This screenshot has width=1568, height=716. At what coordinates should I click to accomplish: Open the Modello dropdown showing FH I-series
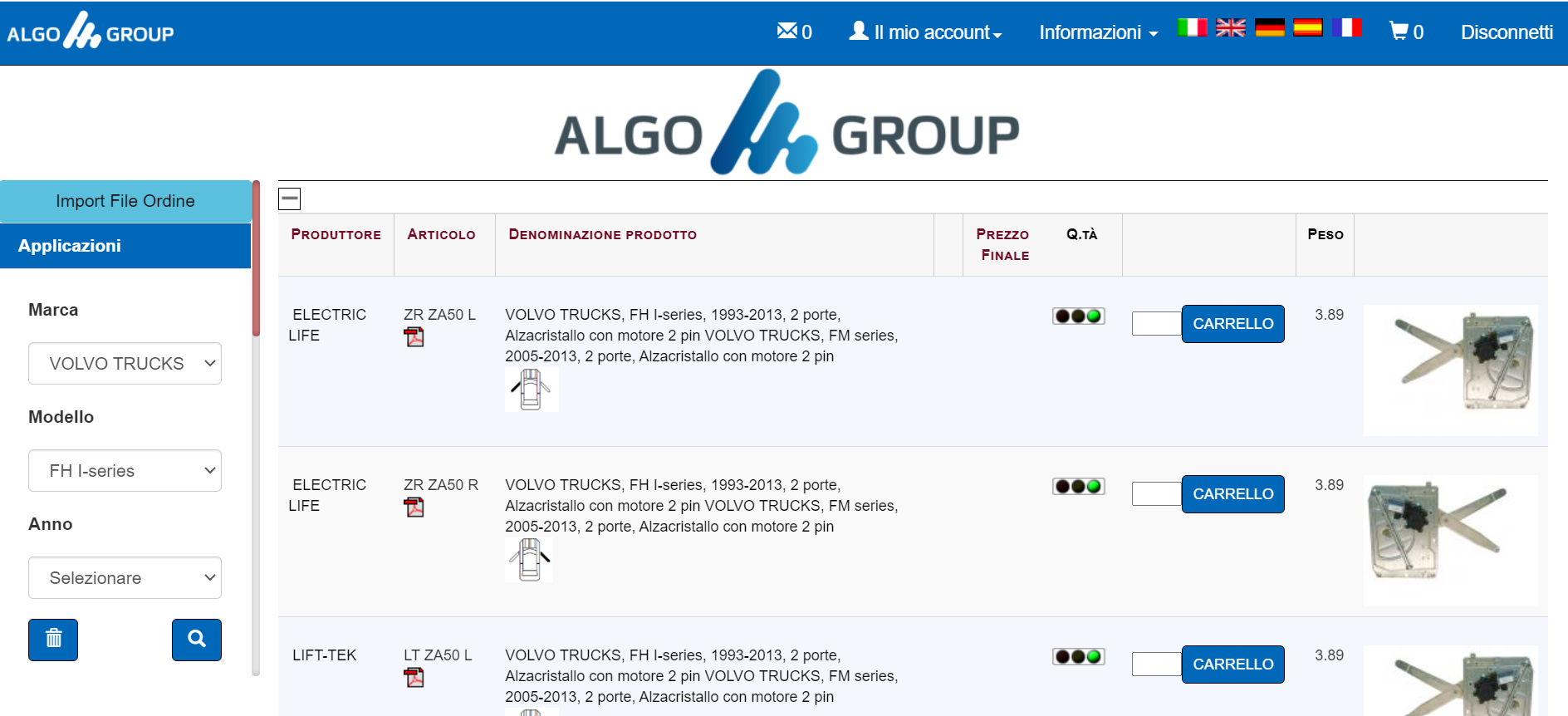pyautogui.click(x=125, y=470)
